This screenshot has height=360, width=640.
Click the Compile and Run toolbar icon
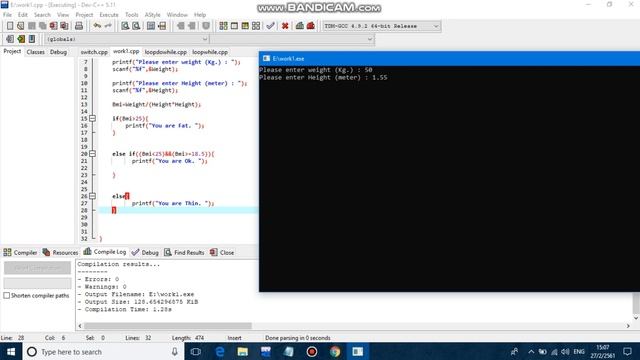pos(245,26)
